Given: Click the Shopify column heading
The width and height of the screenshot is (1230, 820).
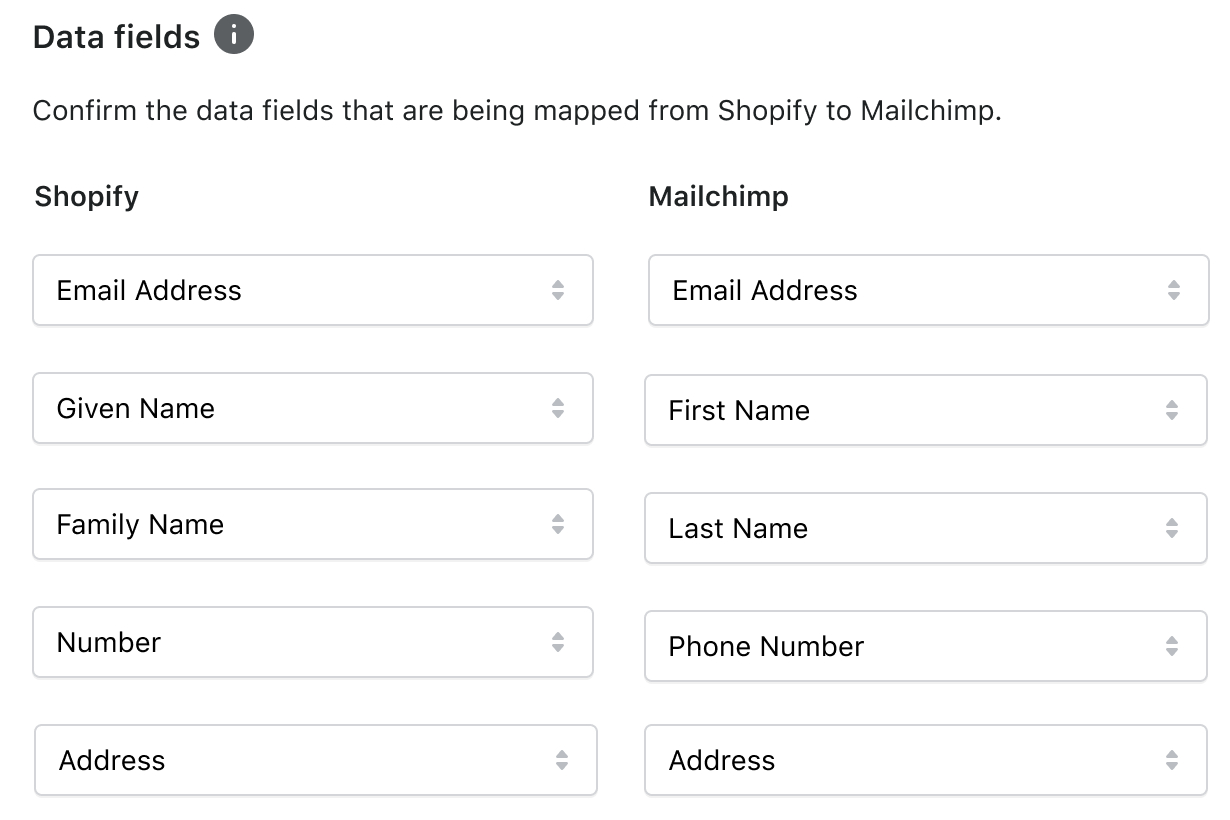Looking at the screenshot, I should click(86, 196).
